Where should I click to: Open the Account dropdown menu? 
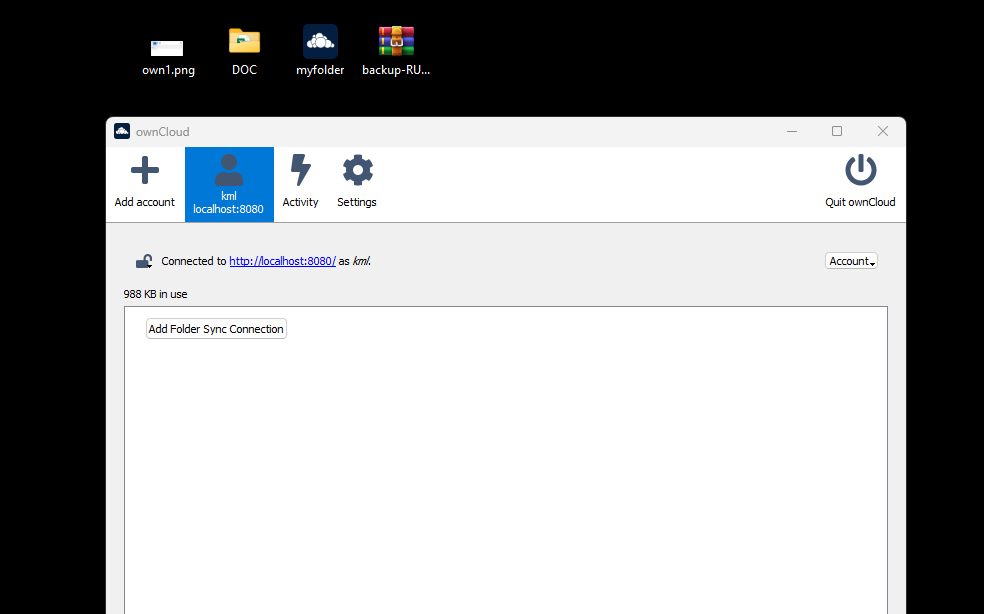tap(850, 260)
